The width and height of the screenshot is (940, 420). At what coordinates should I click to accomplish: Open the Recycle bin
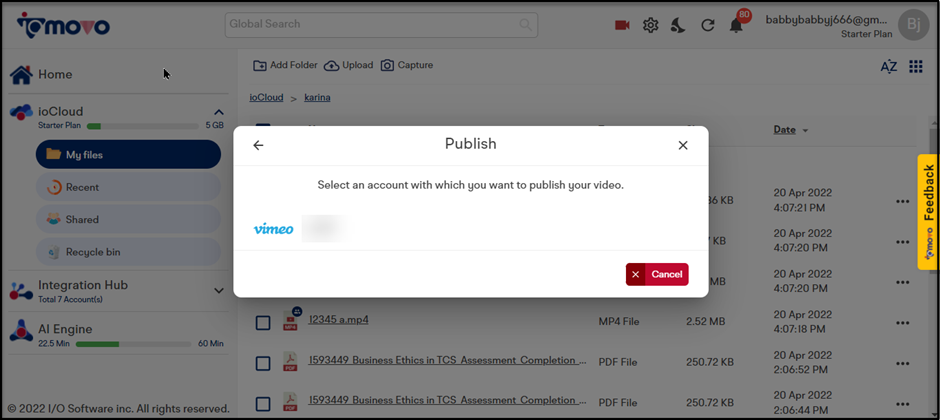(128, 252)
